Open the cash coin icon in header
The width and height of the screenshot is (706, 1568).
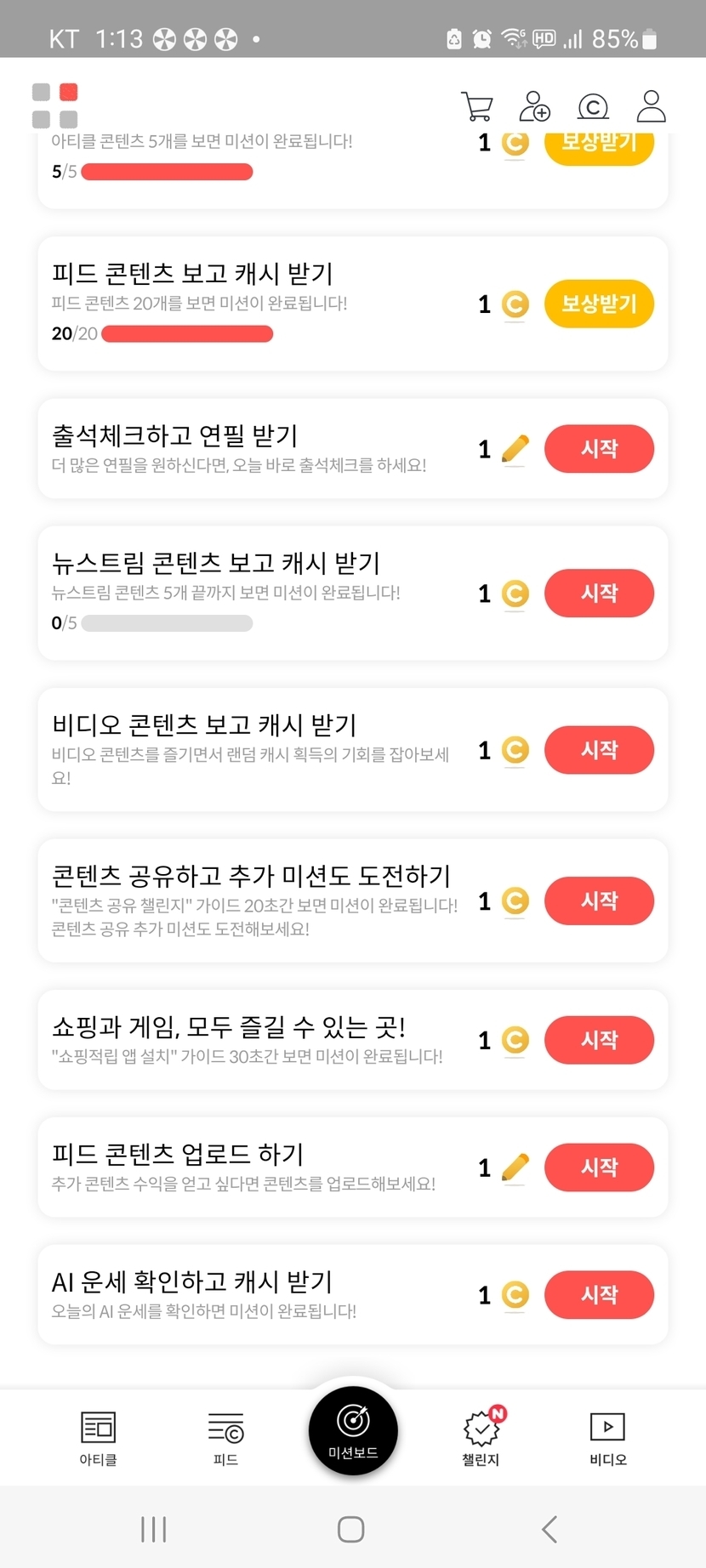point(593,106)
